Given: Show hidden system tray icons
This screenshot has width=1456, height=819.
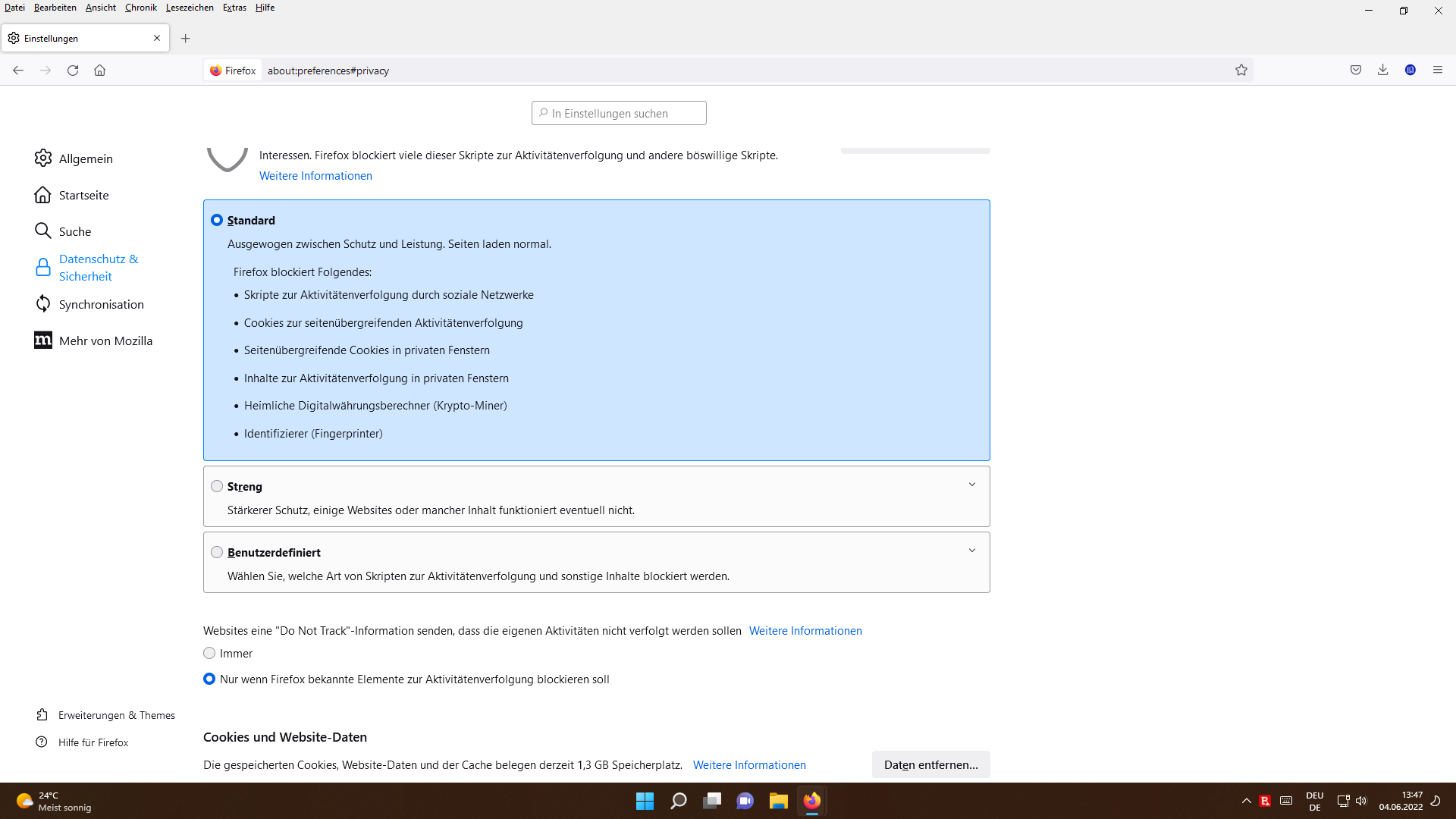Looking at the screenshot, I should click(1246, 801).
